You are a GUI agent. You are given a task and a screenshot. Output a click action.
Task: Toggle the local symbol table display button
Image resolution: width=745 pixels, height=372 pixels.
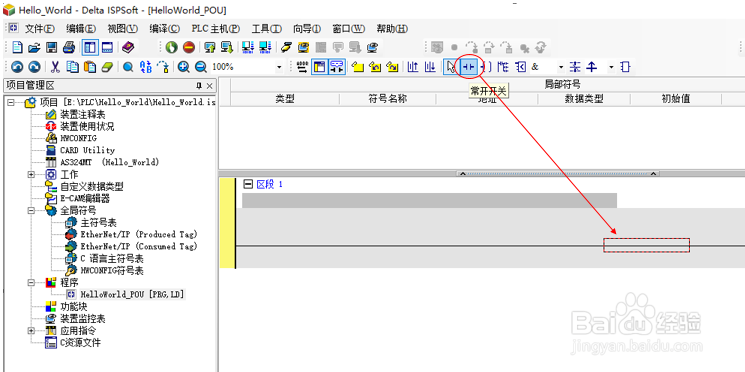click(x=319, y=67)
